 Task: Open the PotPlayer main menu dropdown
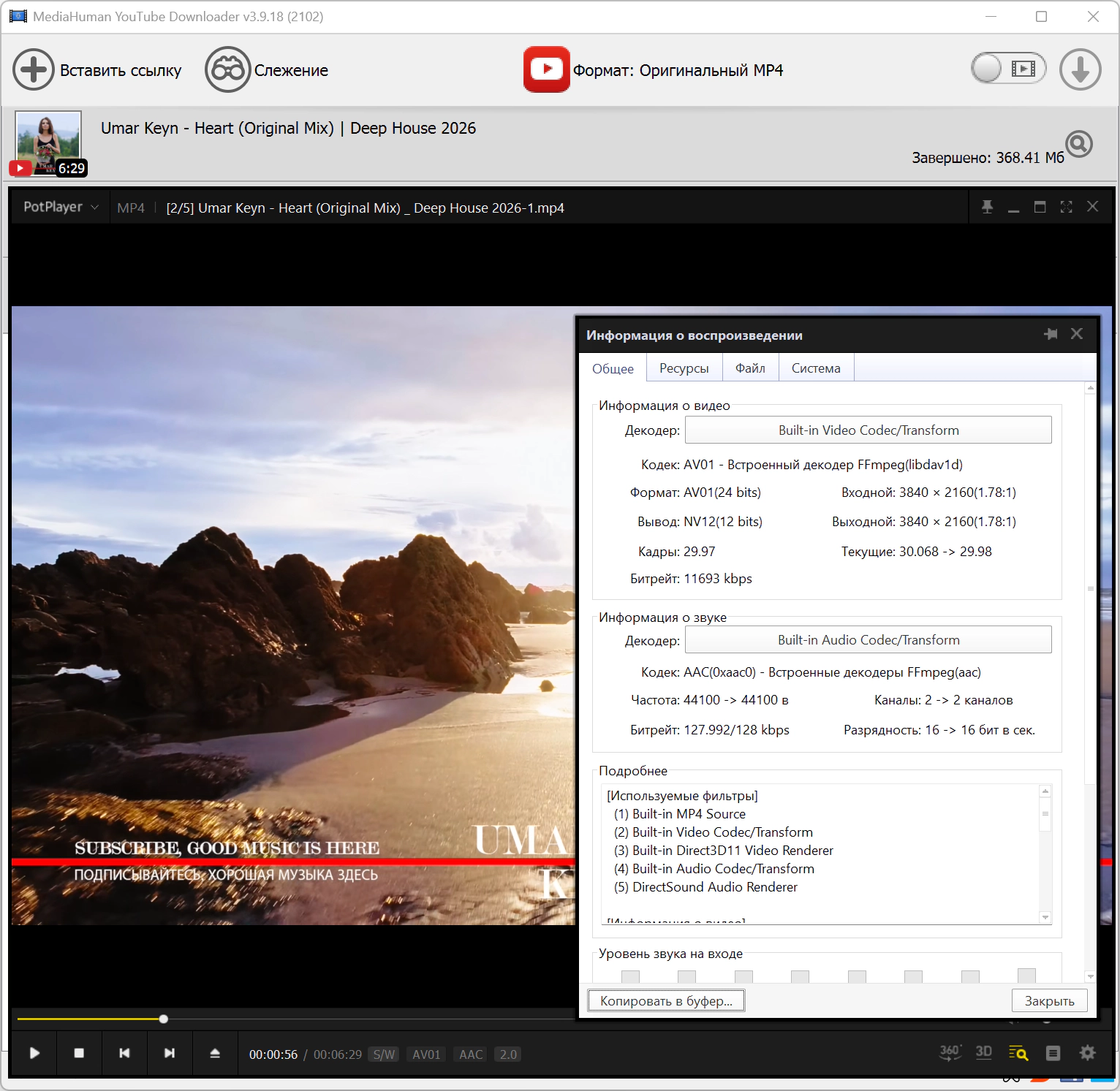coord(60,208)
